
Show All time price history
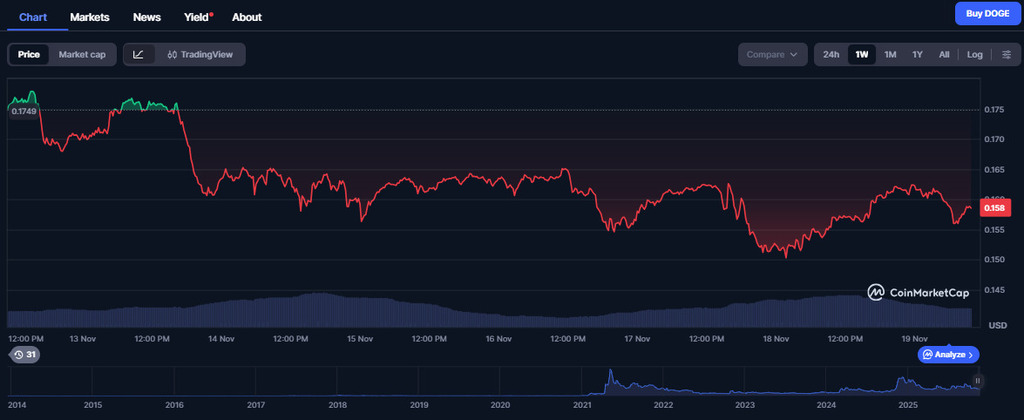pos(943,54)
